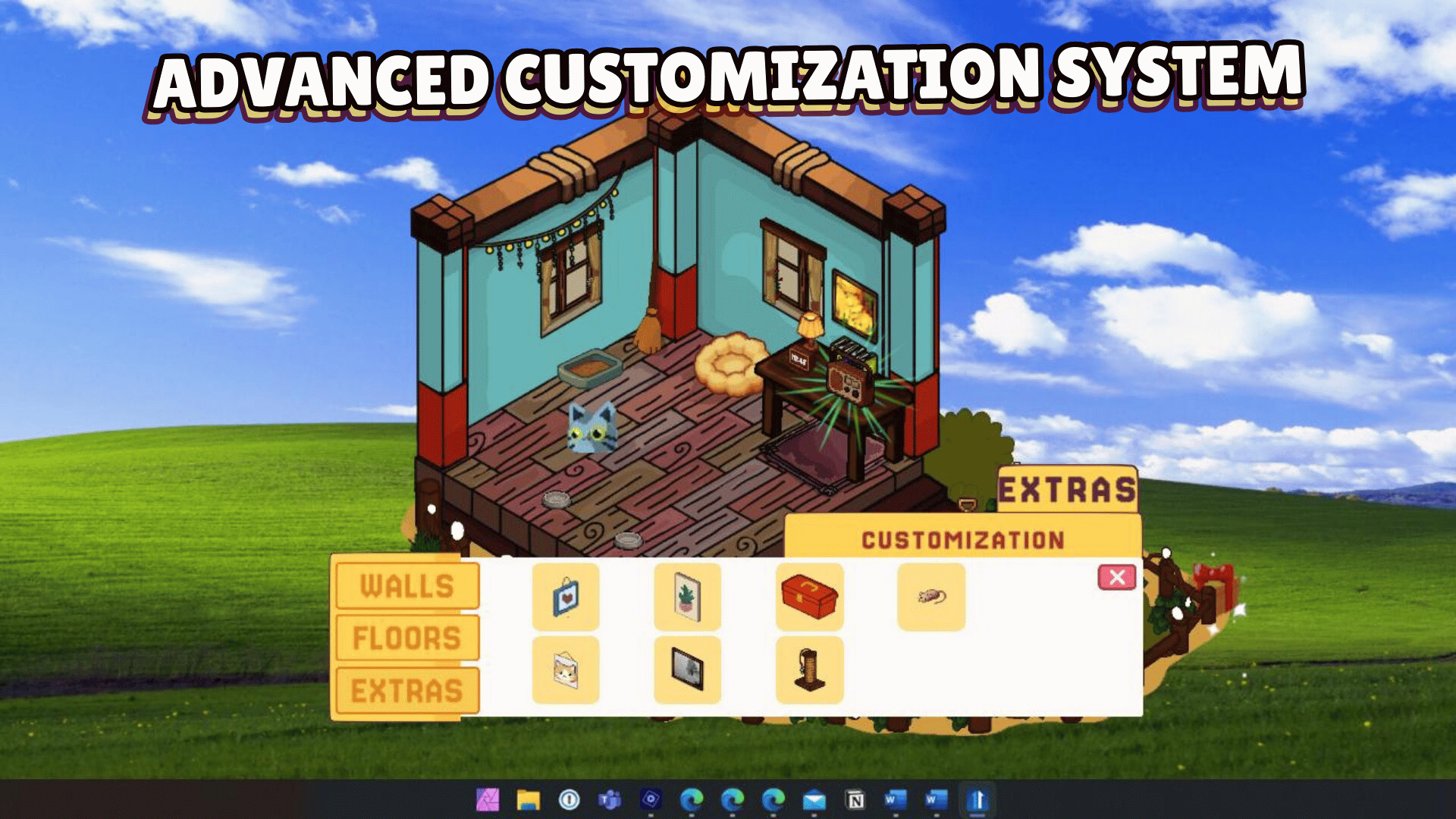Choose the dark framed photo item
This screenshot has height=819, width=1456.
coord(687,670)
